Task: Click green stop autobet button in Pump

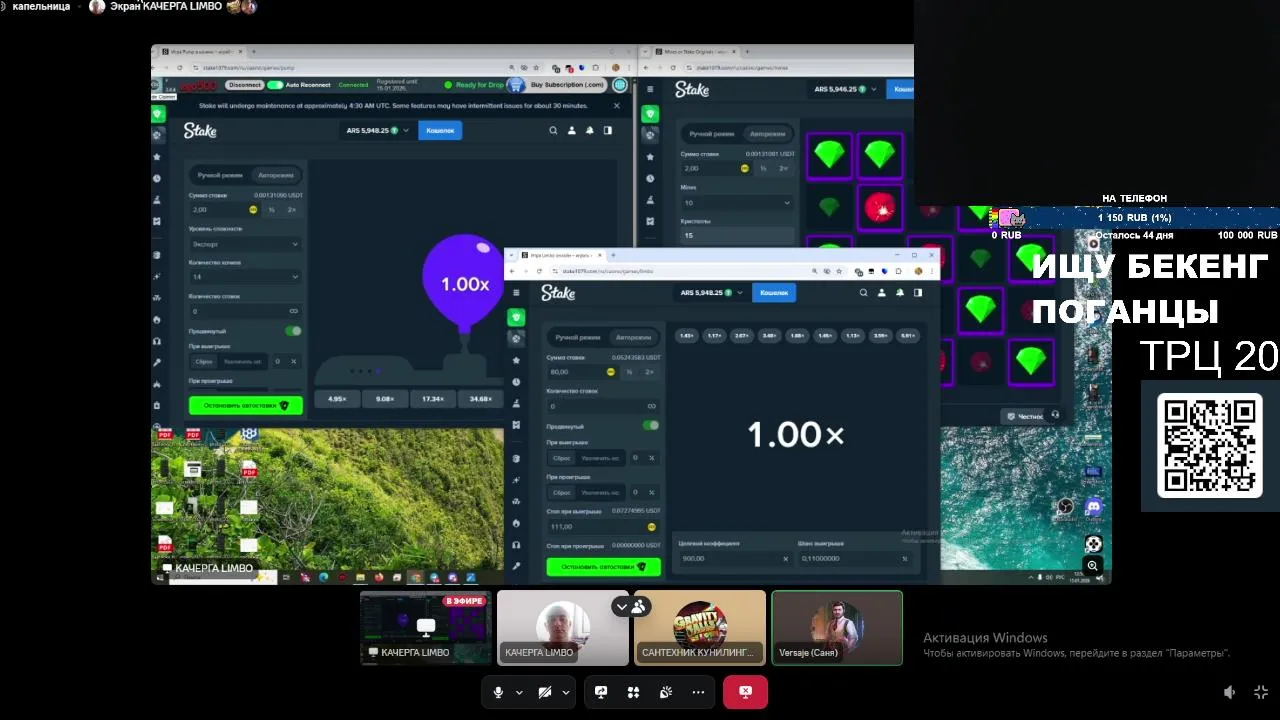Action: (x=246, y=405)
